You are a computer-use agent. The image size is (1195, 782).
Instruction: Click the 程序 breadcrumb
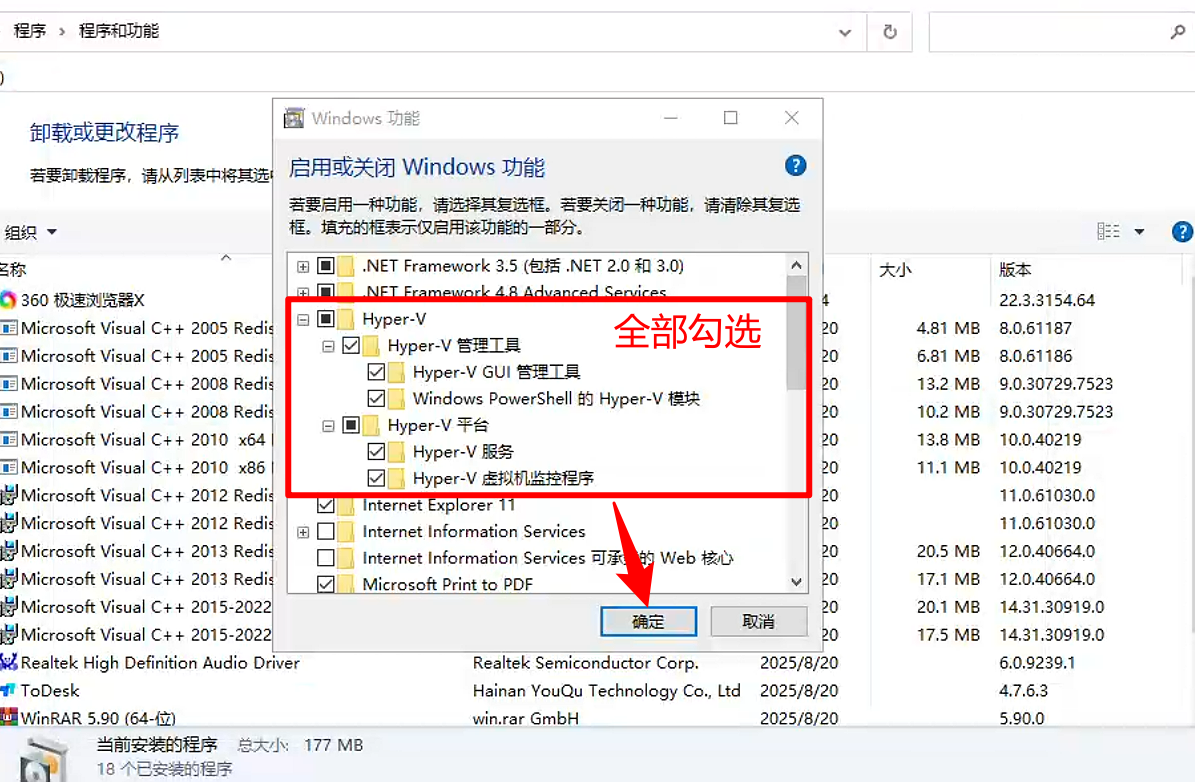(x=30, y=31)
